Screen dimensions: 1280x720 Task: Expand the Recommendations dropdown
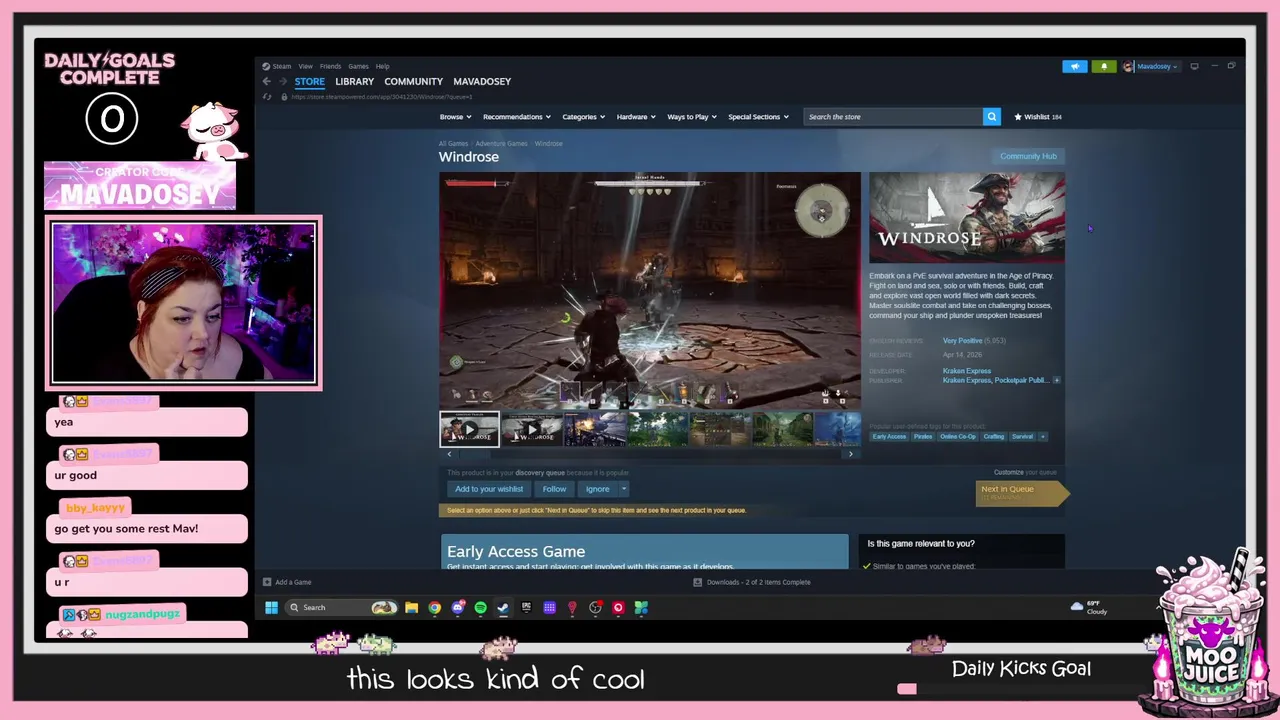pos(516,117)
